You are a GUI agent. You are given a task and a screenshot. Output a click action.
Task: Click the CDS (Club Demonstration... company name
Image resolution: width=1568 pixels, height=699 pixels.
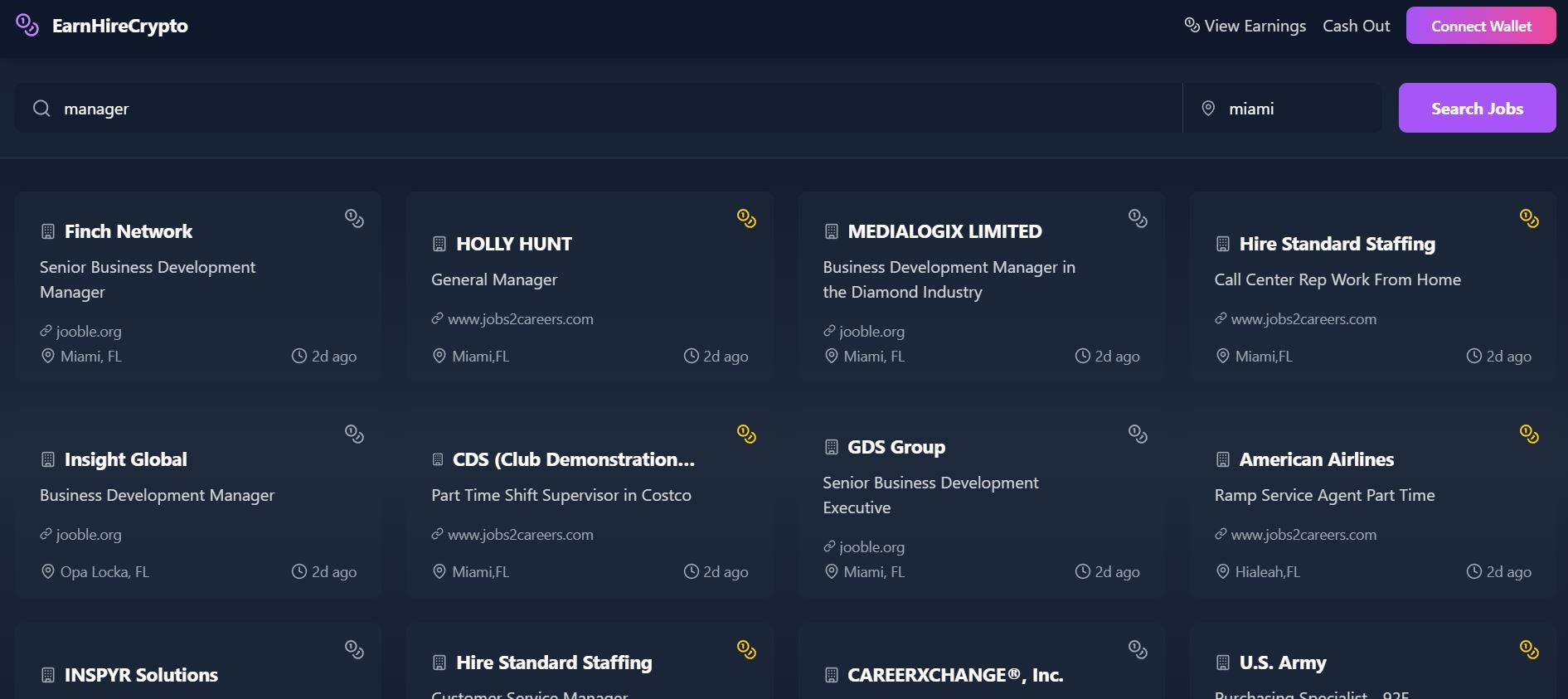coord(574,459)
